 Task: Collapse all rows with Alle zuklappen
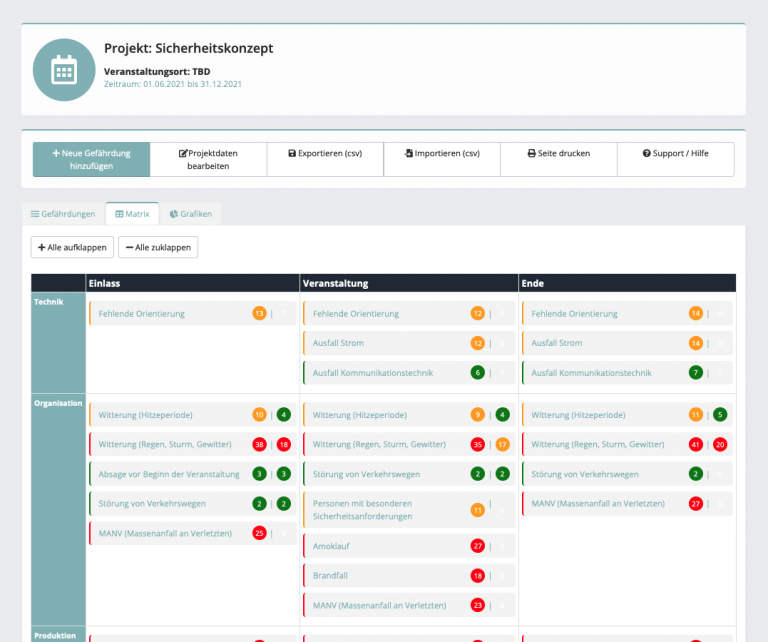click(x=158, y=247)
